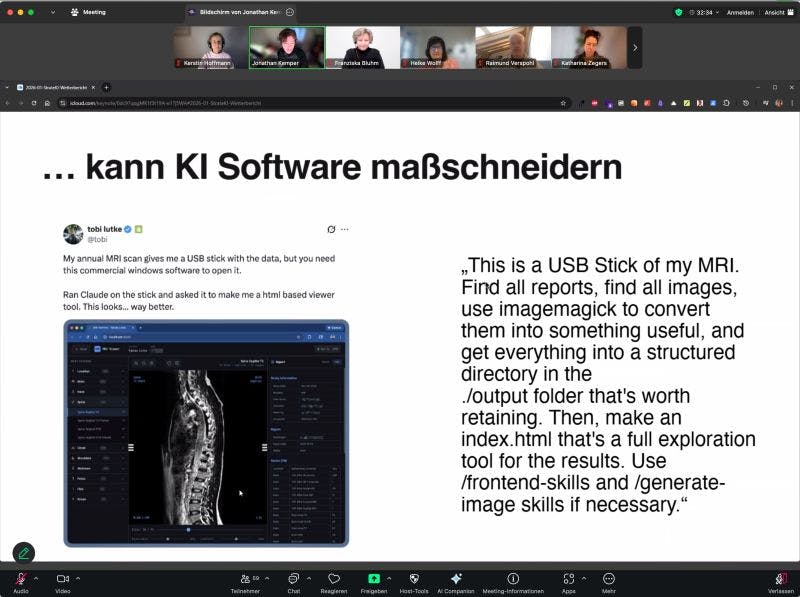
Task: Expand audio options chevron next to Audio
Action: click(x=36, y=578)
